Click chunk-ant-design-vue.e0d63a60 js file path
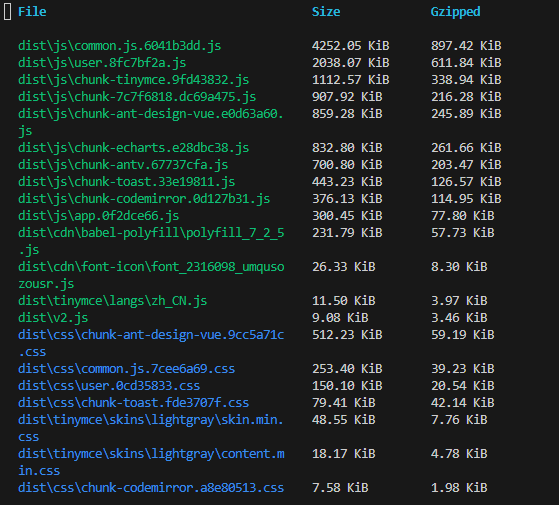This screenshot has width=559, height=505. coord(151,122)
